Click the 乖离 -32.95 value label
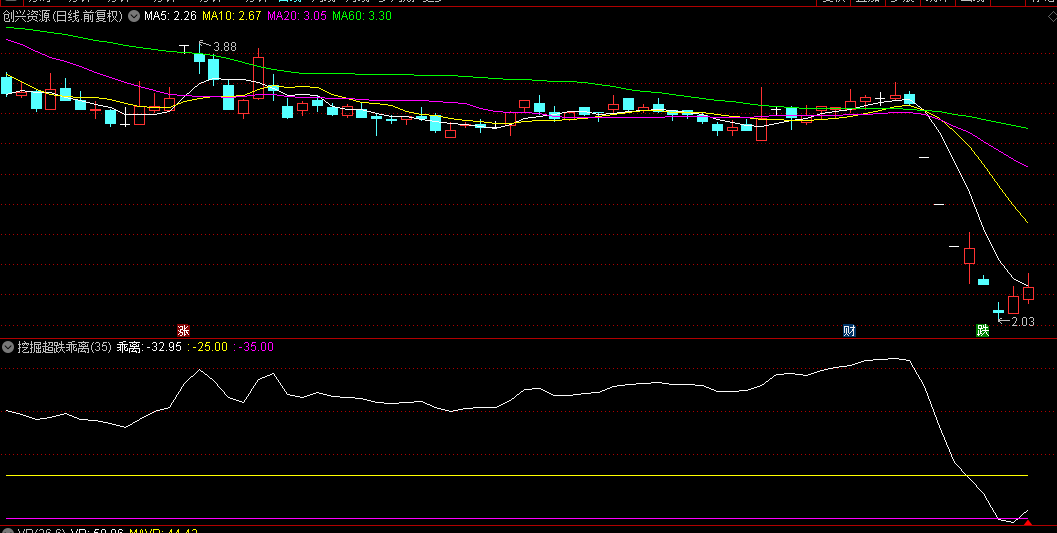Screen dimensions: 1057x533 [x=150, y=347]
